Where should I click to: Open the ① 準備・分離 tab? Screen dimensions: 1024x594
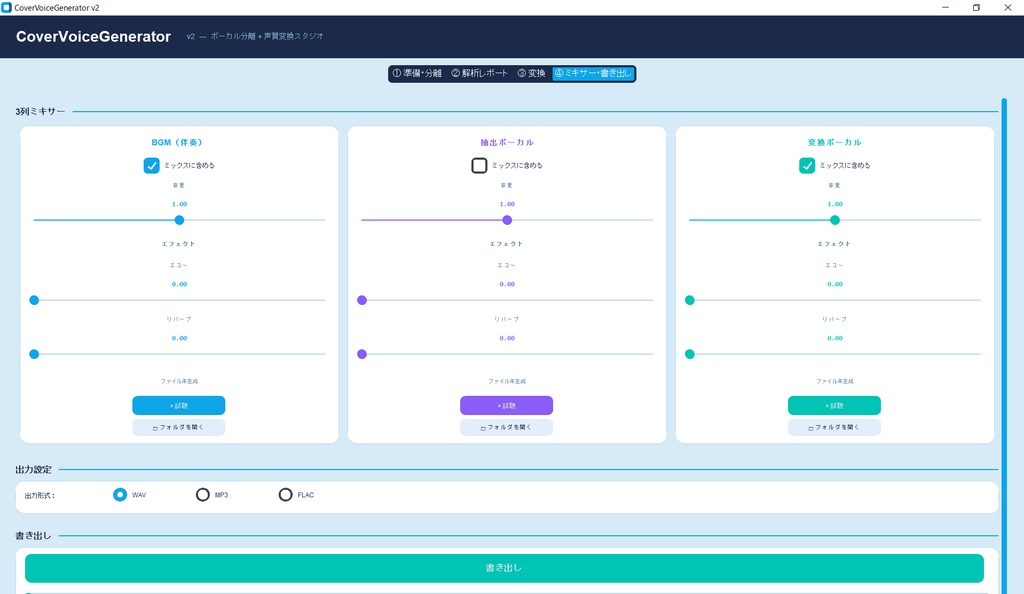(x=417, y=73)
